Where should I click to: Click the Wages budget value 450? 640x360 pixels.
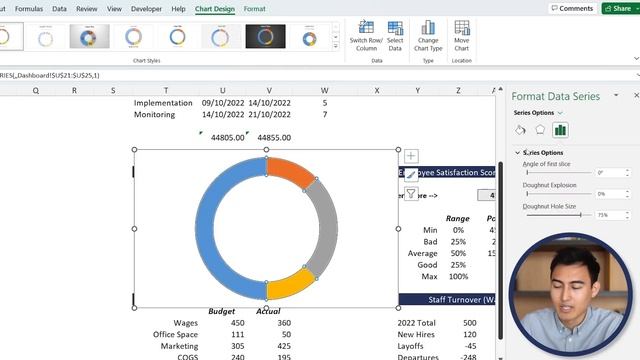tap(237, 323)
